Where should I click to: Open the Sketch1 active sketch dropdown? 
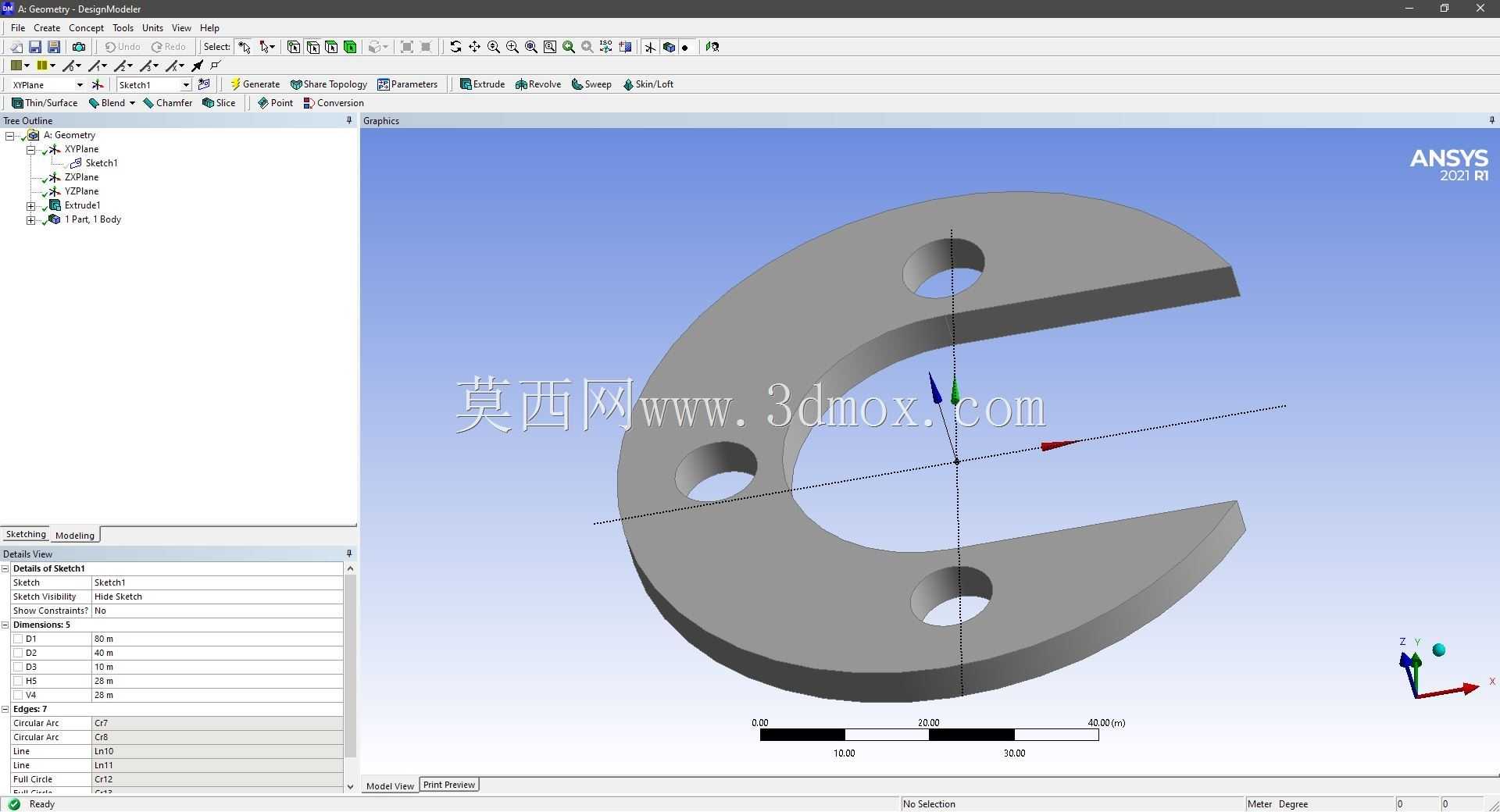[185, 84]
